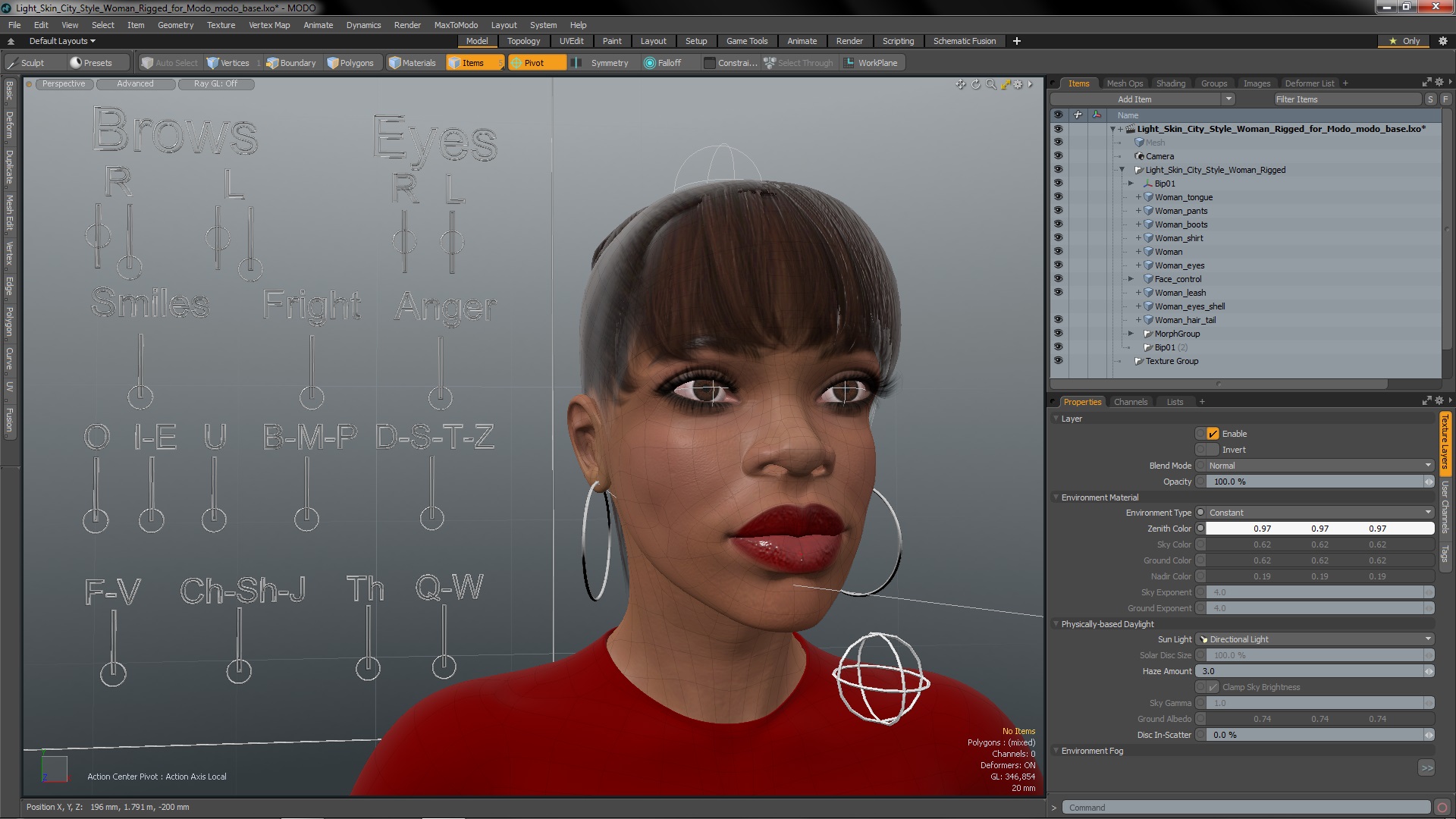1456x819 pixels.
Task: Toggle Clamp Sky Brightness checkbox
Action: (x=1213, y=687)
